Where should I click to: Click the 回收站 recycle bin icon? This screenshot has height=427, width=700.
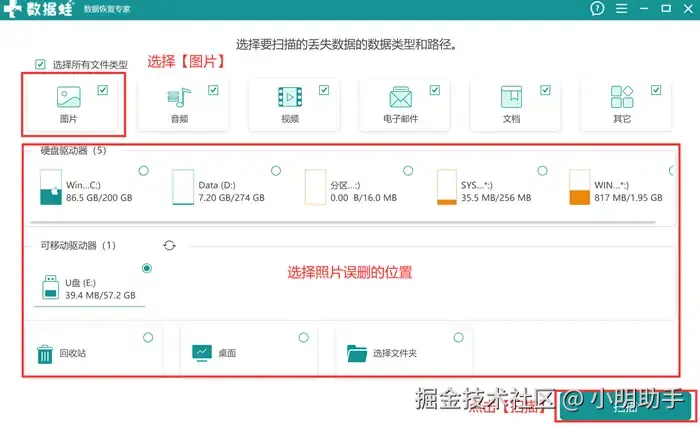(x=45, y=354)
